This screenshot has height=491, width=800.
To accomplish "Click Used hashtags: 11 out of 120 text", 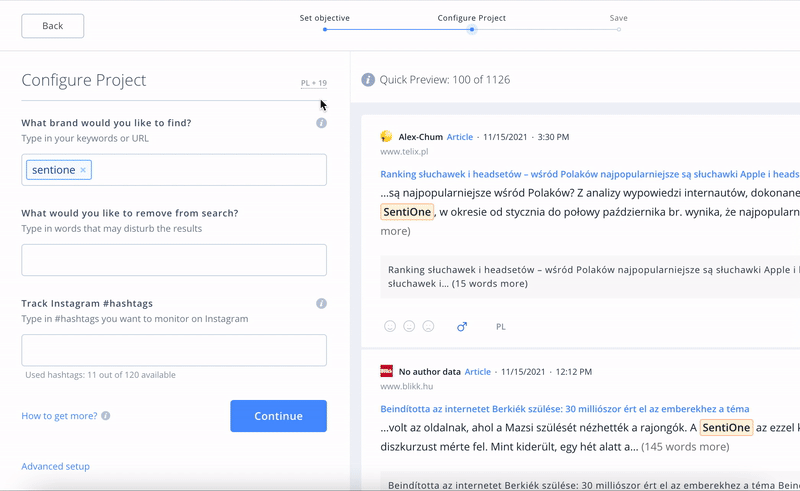I will pyautogui.click(x=101, y=375).
